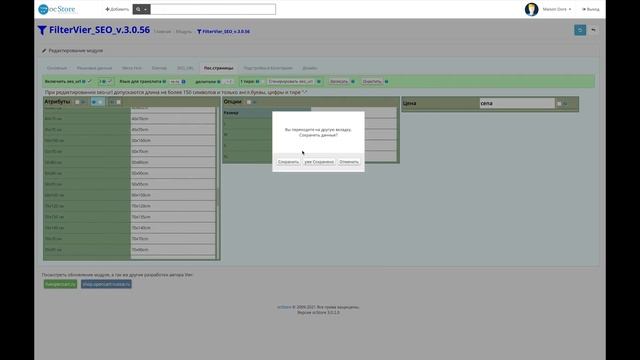Image resolution: width=640 pixels, height=360 pixels.
Task: Open the green liveopencart.ru link button
Action: pos(60,284)
